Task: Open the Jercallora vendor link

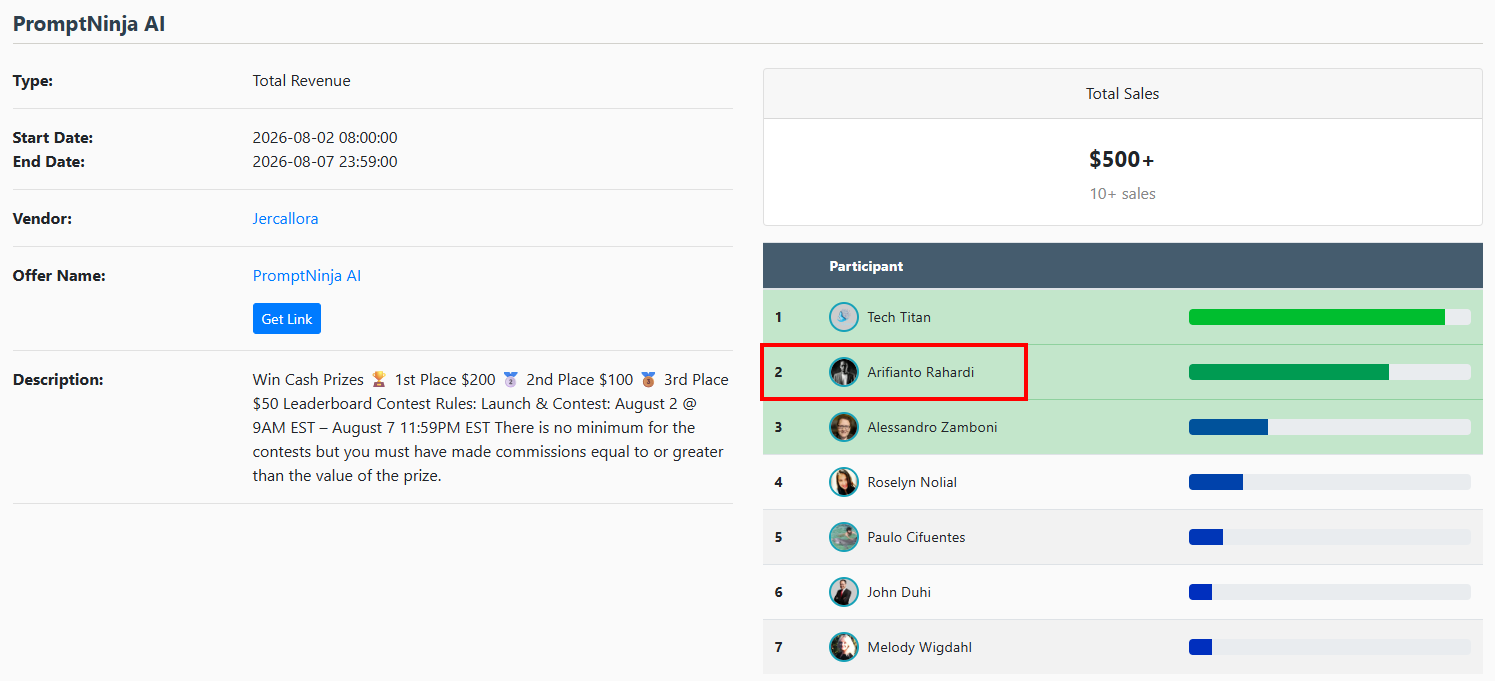Action: (285, 218)
